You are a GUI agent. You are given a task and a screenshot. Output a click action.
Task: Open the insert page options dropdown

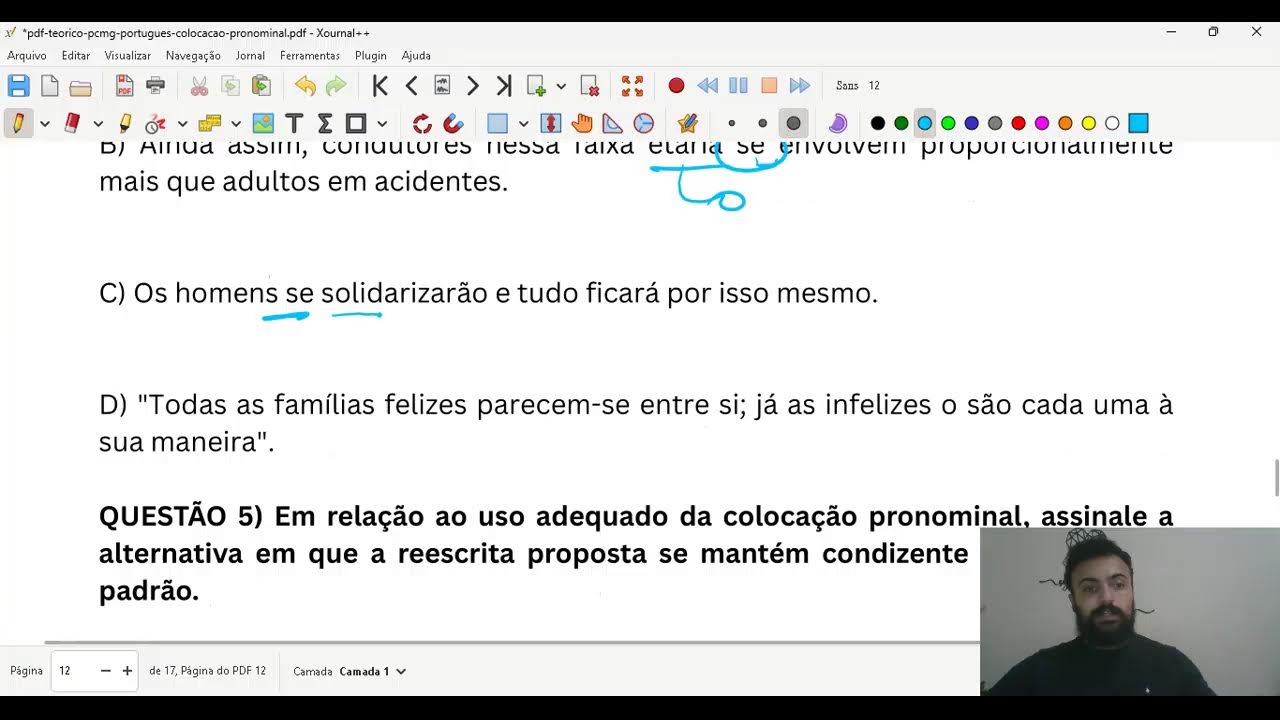560,86
